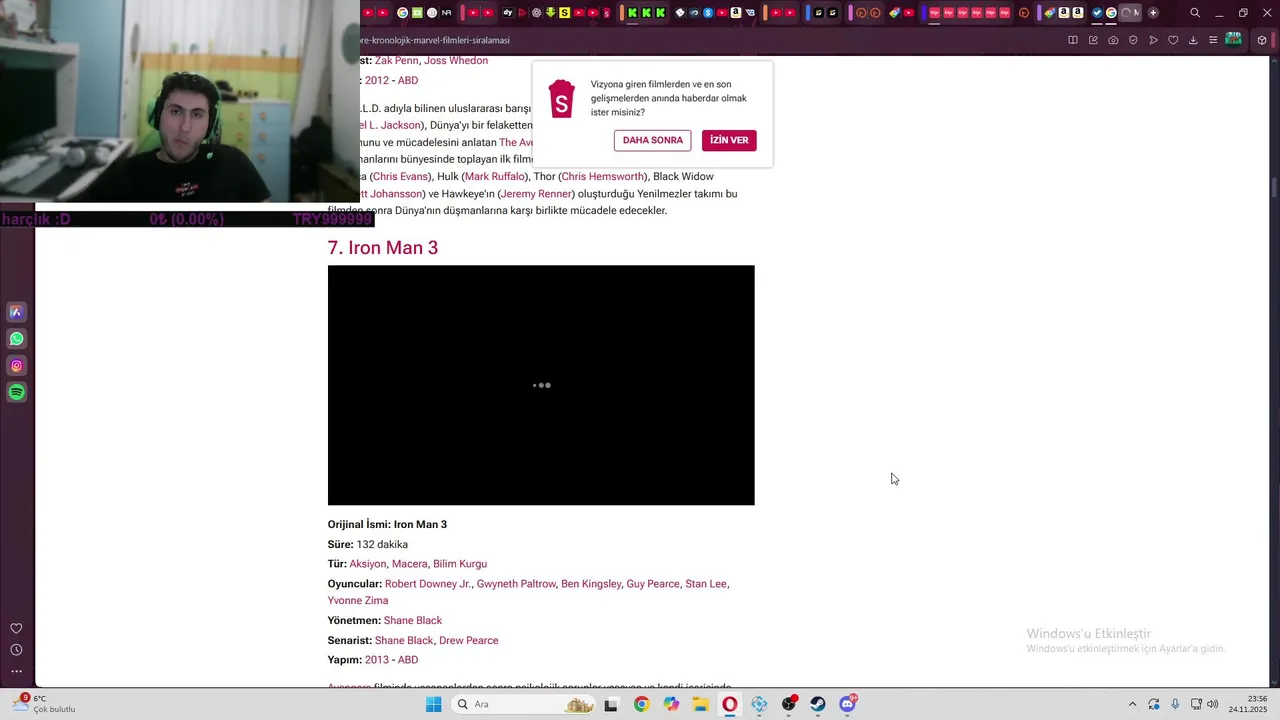Open the Aksiyon genre link
This screenshot has width=1280, height=720.
click(367, 564)
